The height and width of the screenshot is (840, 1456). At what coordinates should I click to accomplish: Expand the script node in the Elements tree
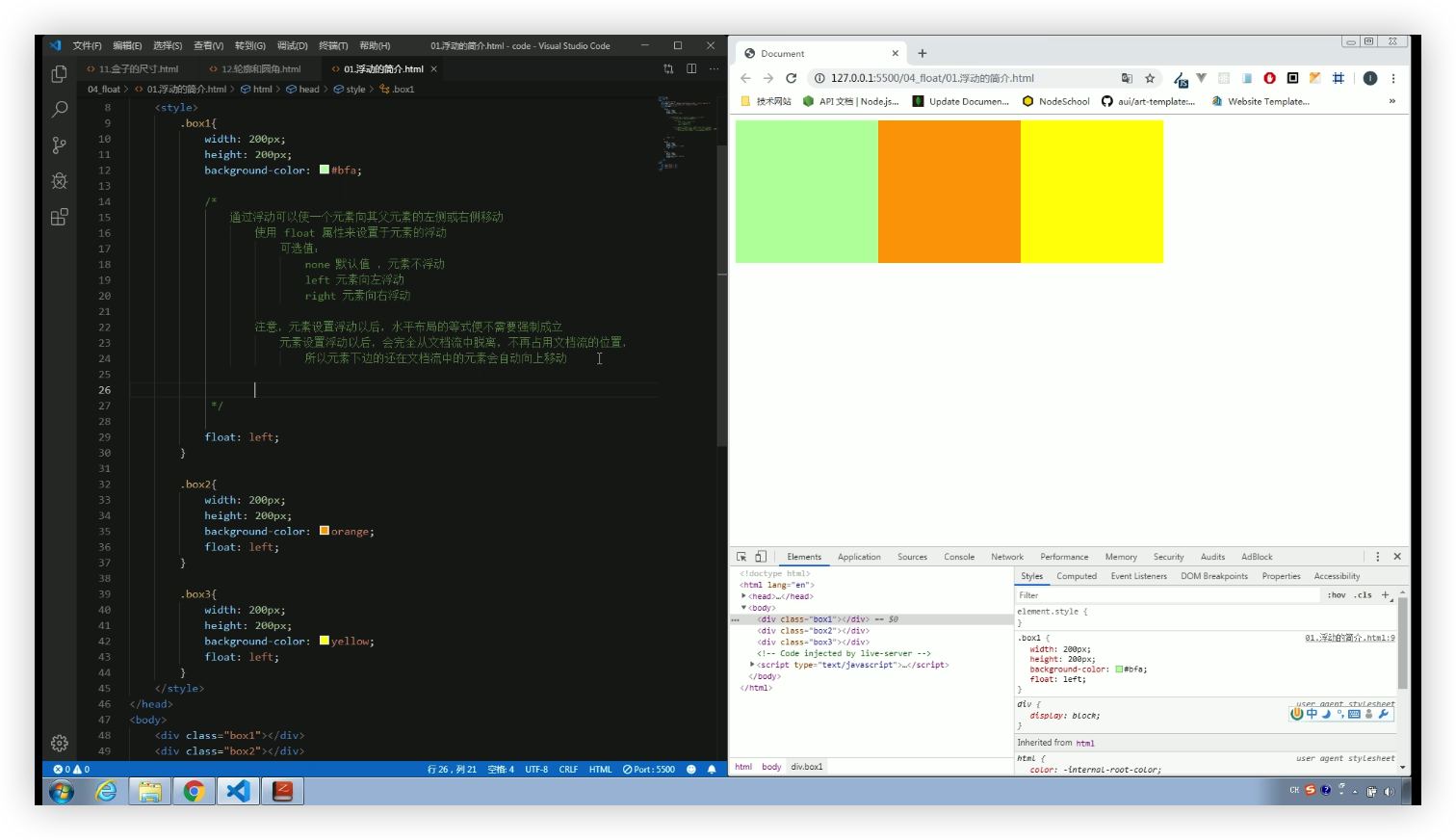point(752,665)
